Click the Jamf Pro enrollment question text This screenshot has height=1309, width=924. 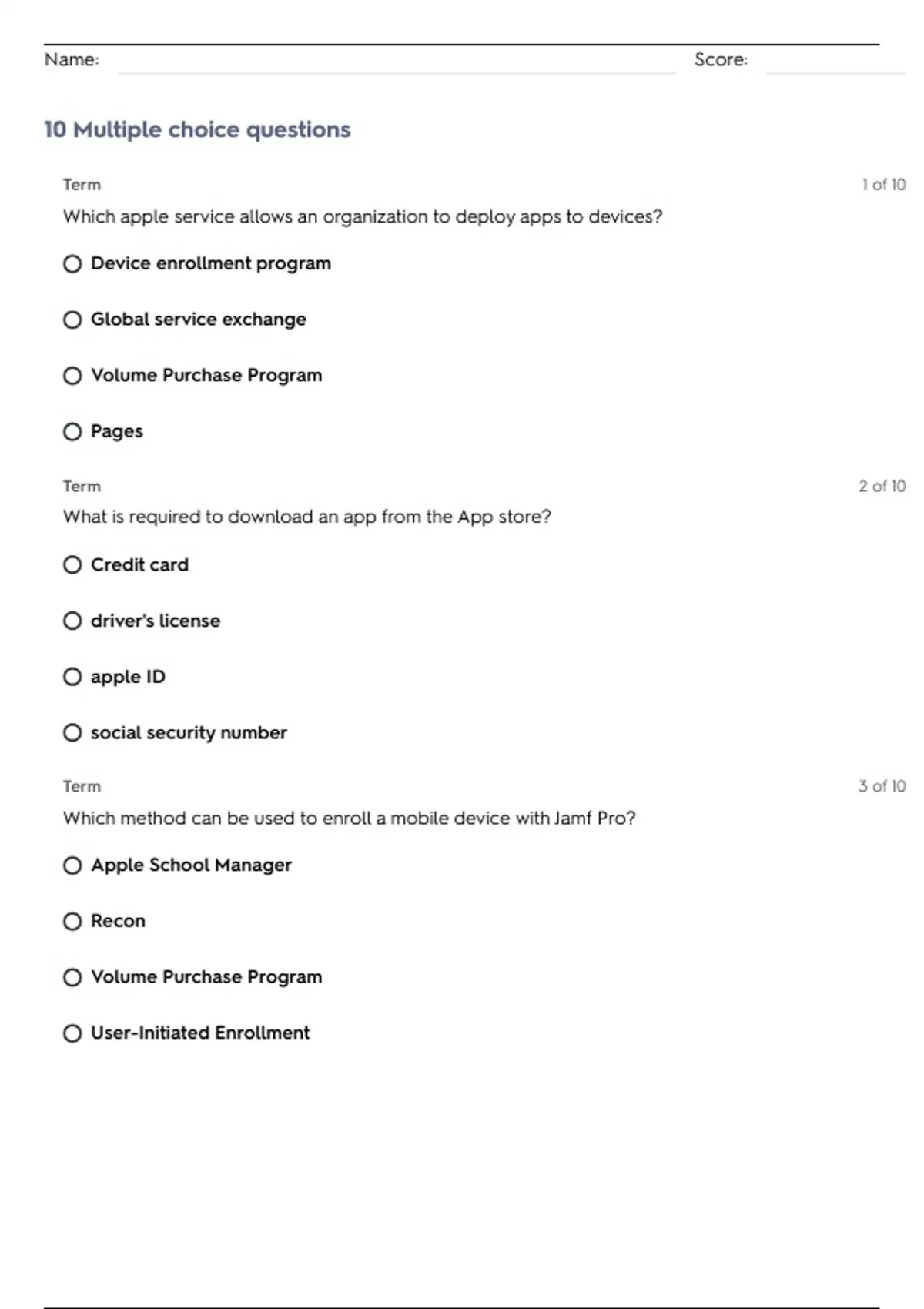pos(349,818)
